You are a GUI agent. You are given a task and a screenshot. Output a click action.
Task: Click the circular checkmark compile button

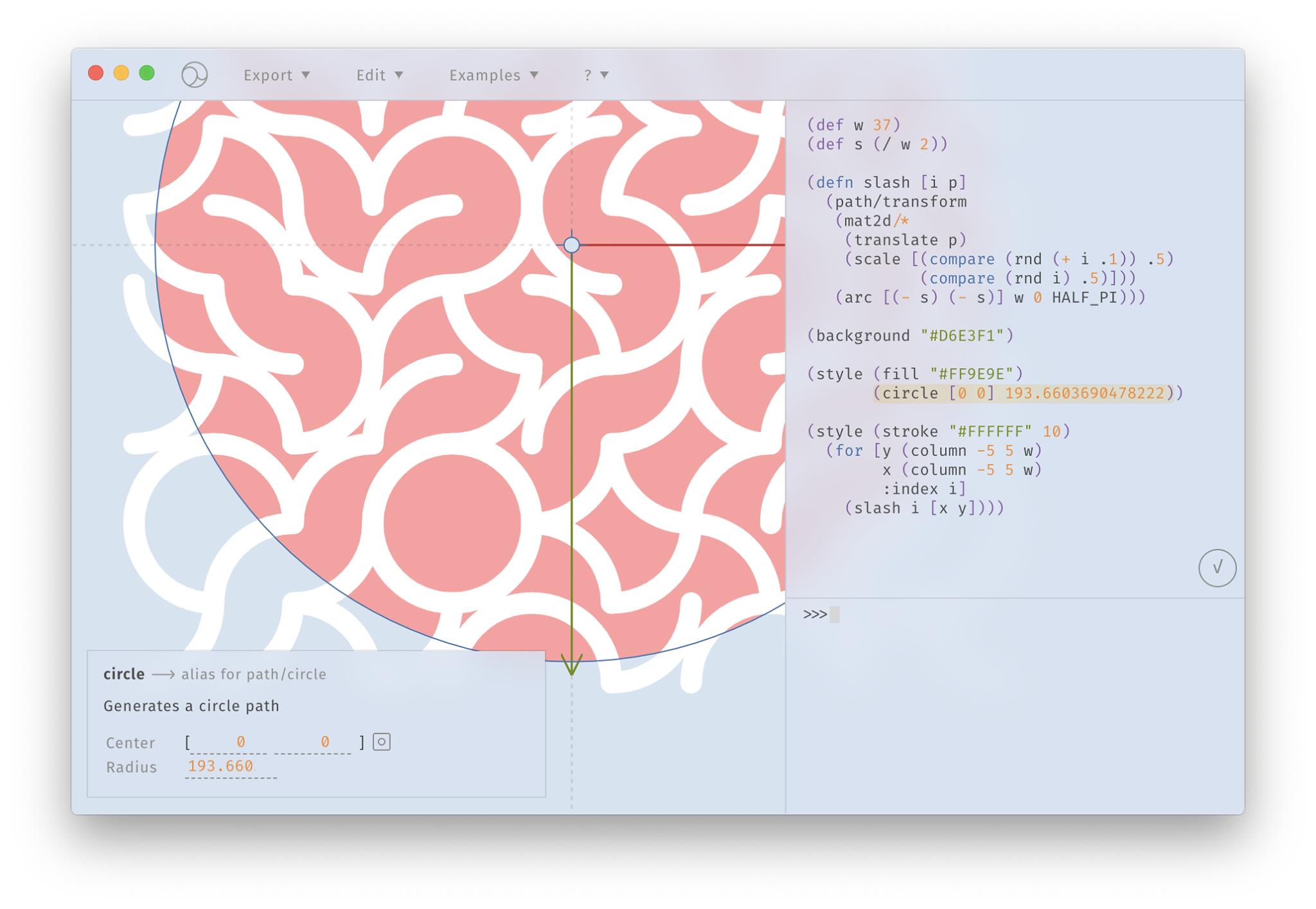1216,568
